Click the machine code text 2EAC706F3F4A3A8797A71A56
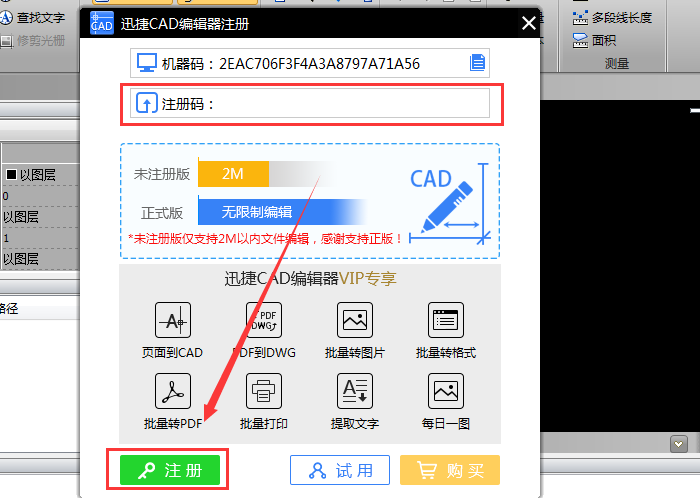The height and width of the screenshot is (498, 700). 319,64
